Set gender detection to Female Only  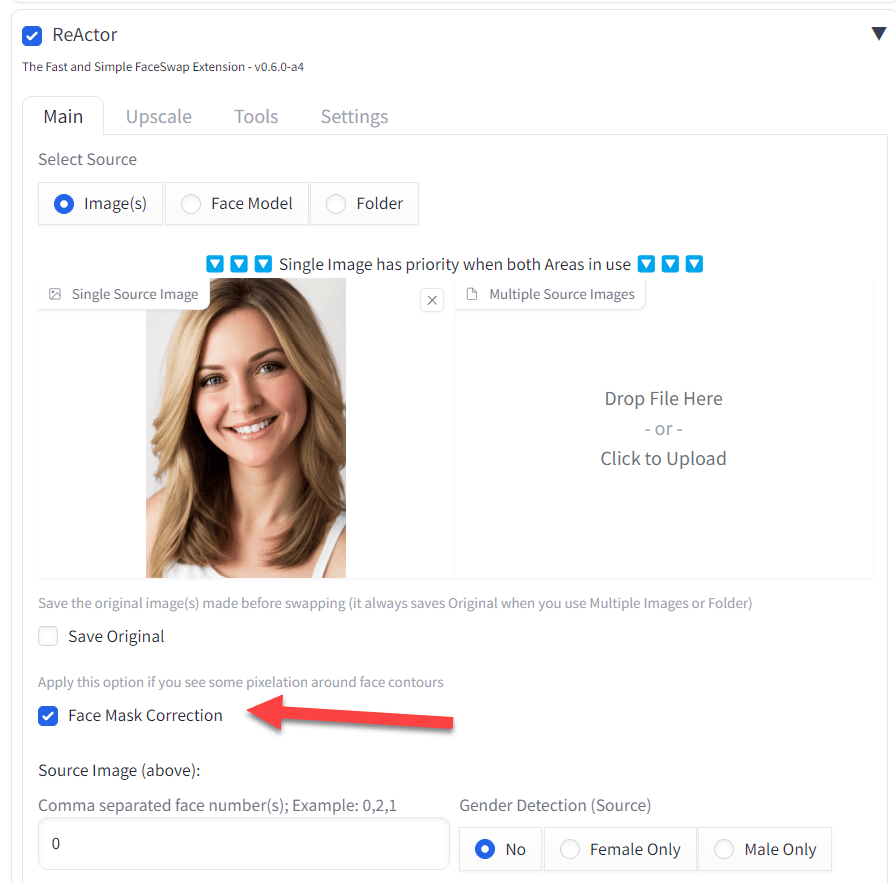pos(620,849)
